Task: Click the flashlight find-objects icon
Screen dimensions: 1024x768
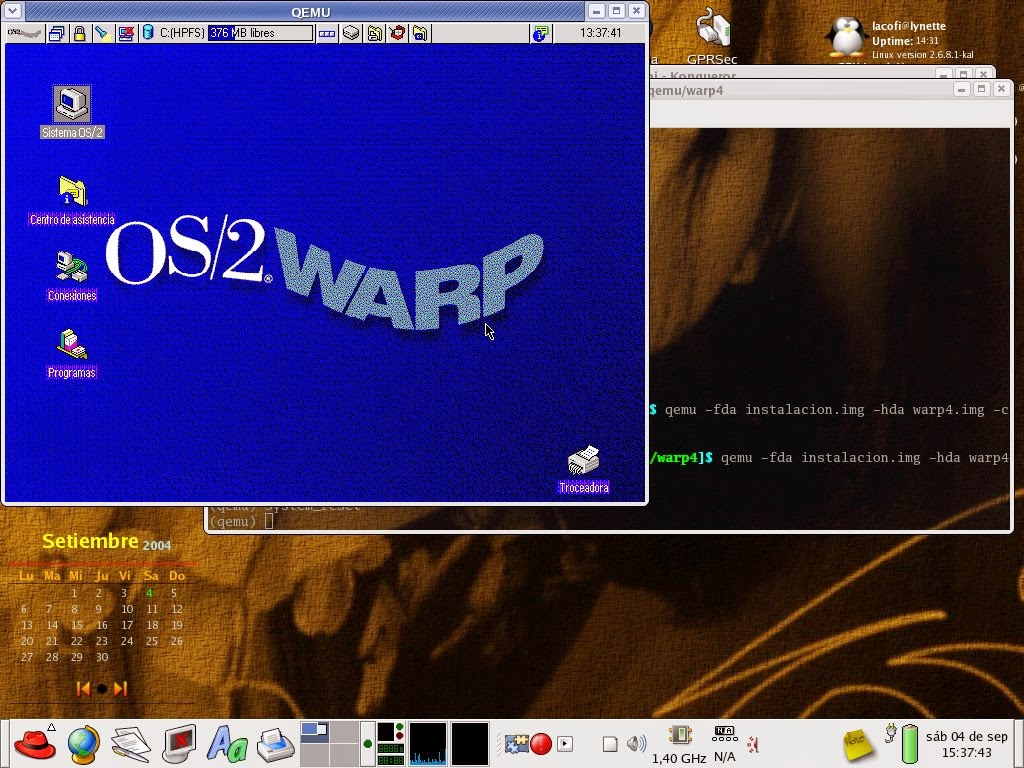Action: coord(102,33)
